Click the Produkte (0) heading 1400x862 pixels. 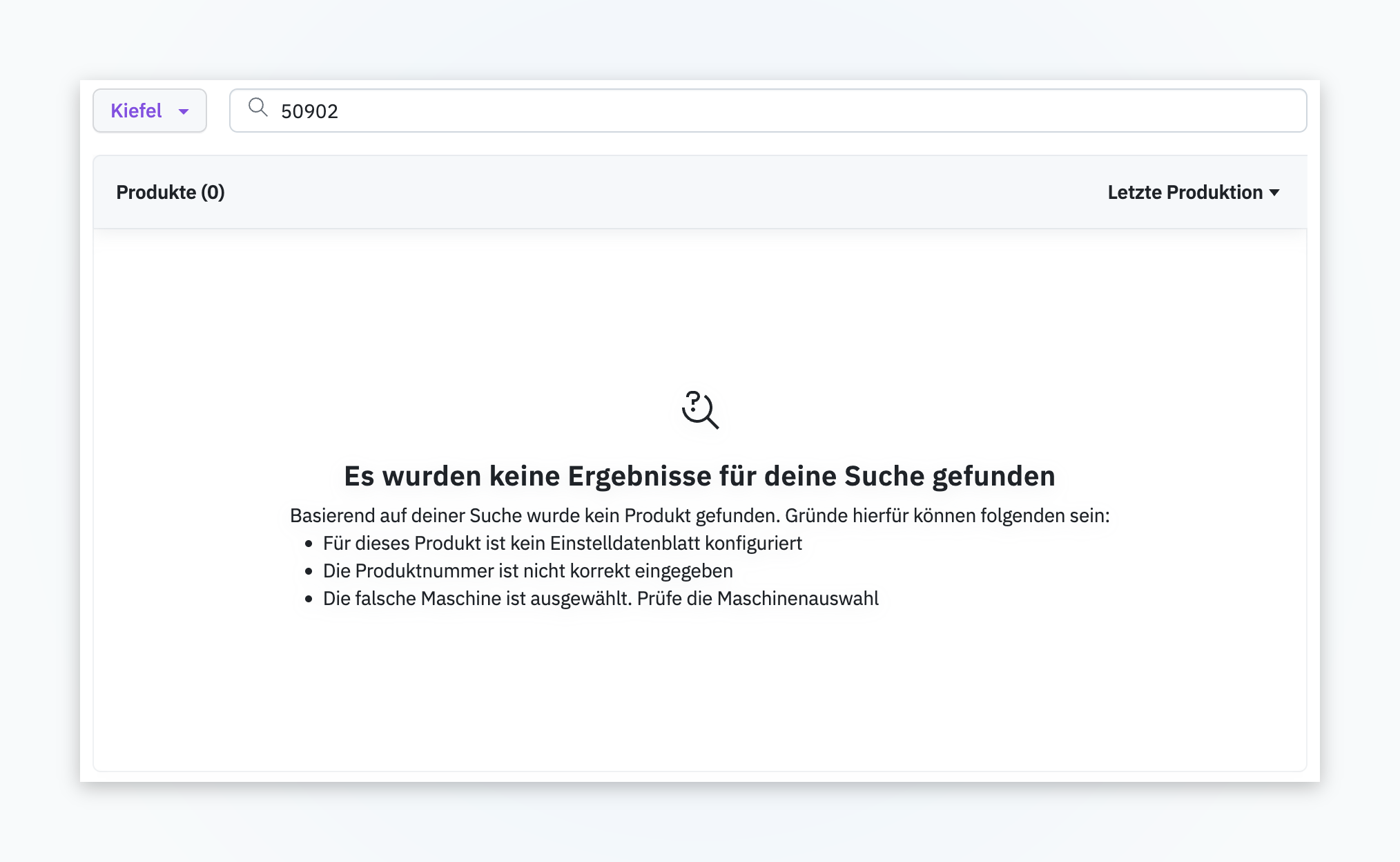coord(171,192)
